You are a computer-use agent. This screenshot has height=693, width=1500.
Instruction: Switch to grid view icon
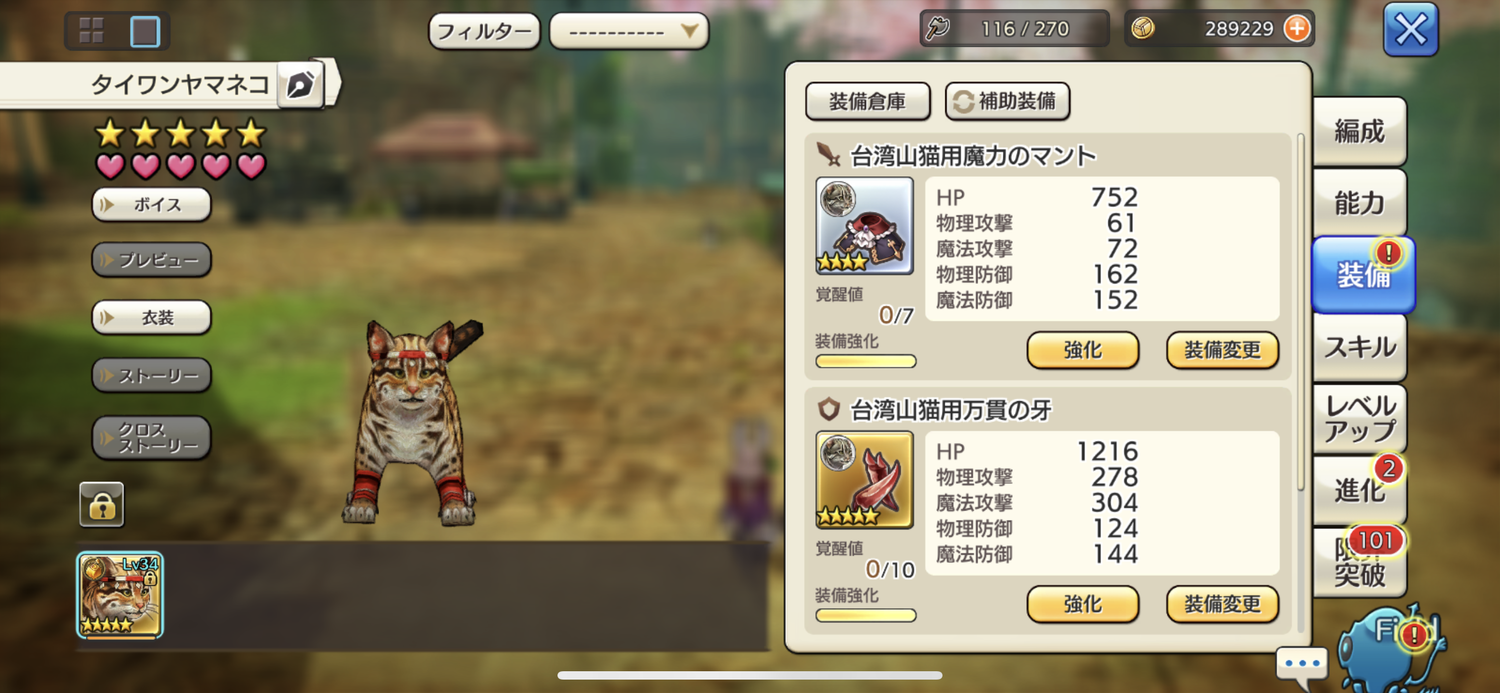point(92,30)
